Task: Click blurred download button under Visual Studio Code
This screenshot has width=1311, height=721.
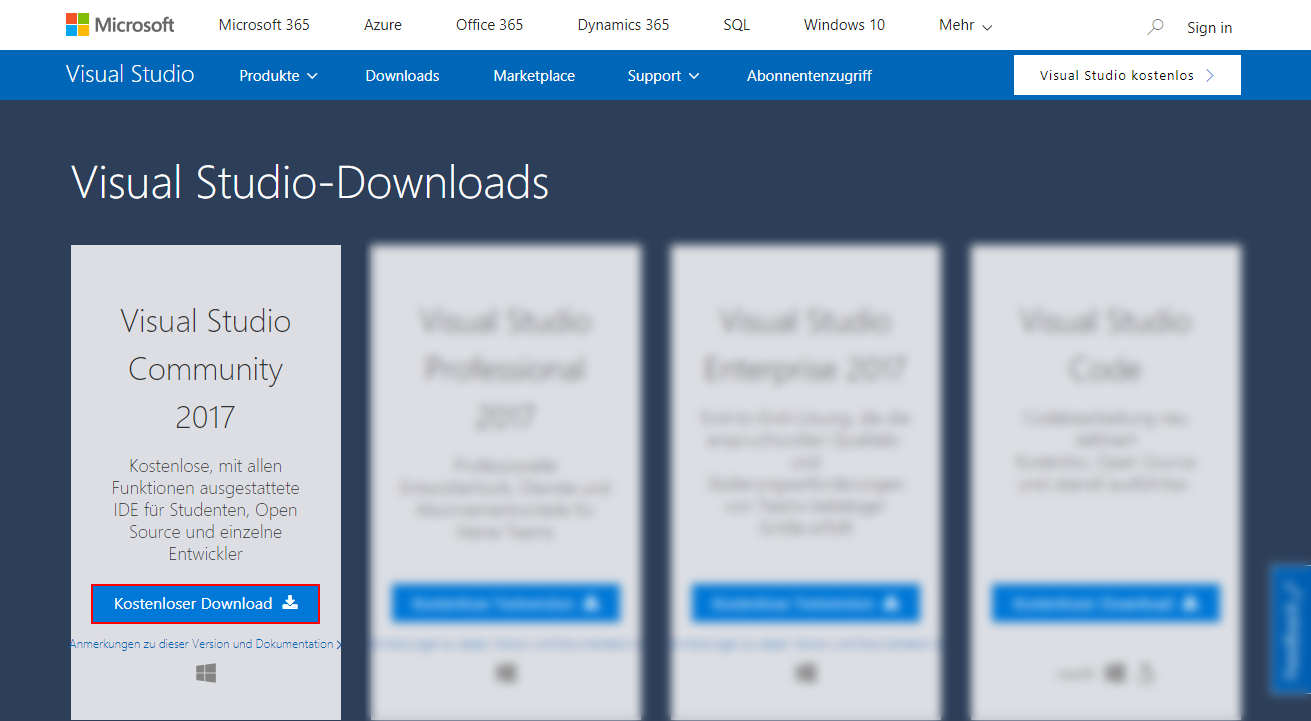Action: coord(1105,603)
